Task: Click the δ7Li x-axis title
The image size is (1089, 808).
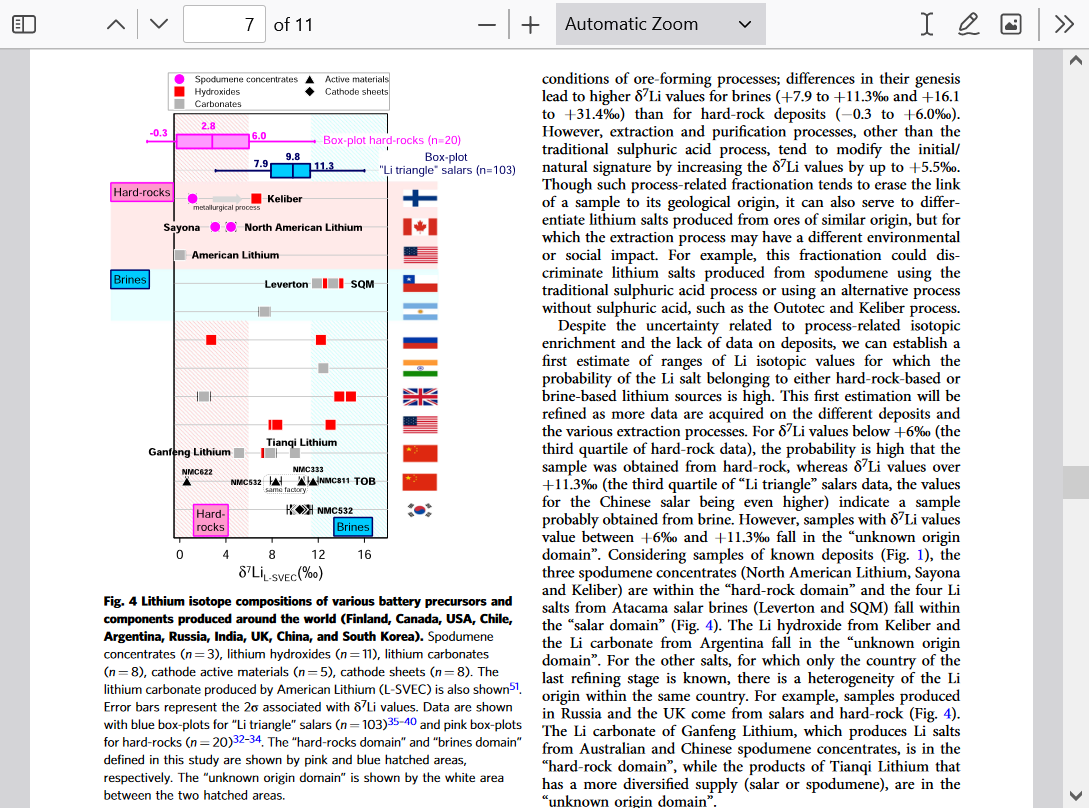Action: coord(281,573)
